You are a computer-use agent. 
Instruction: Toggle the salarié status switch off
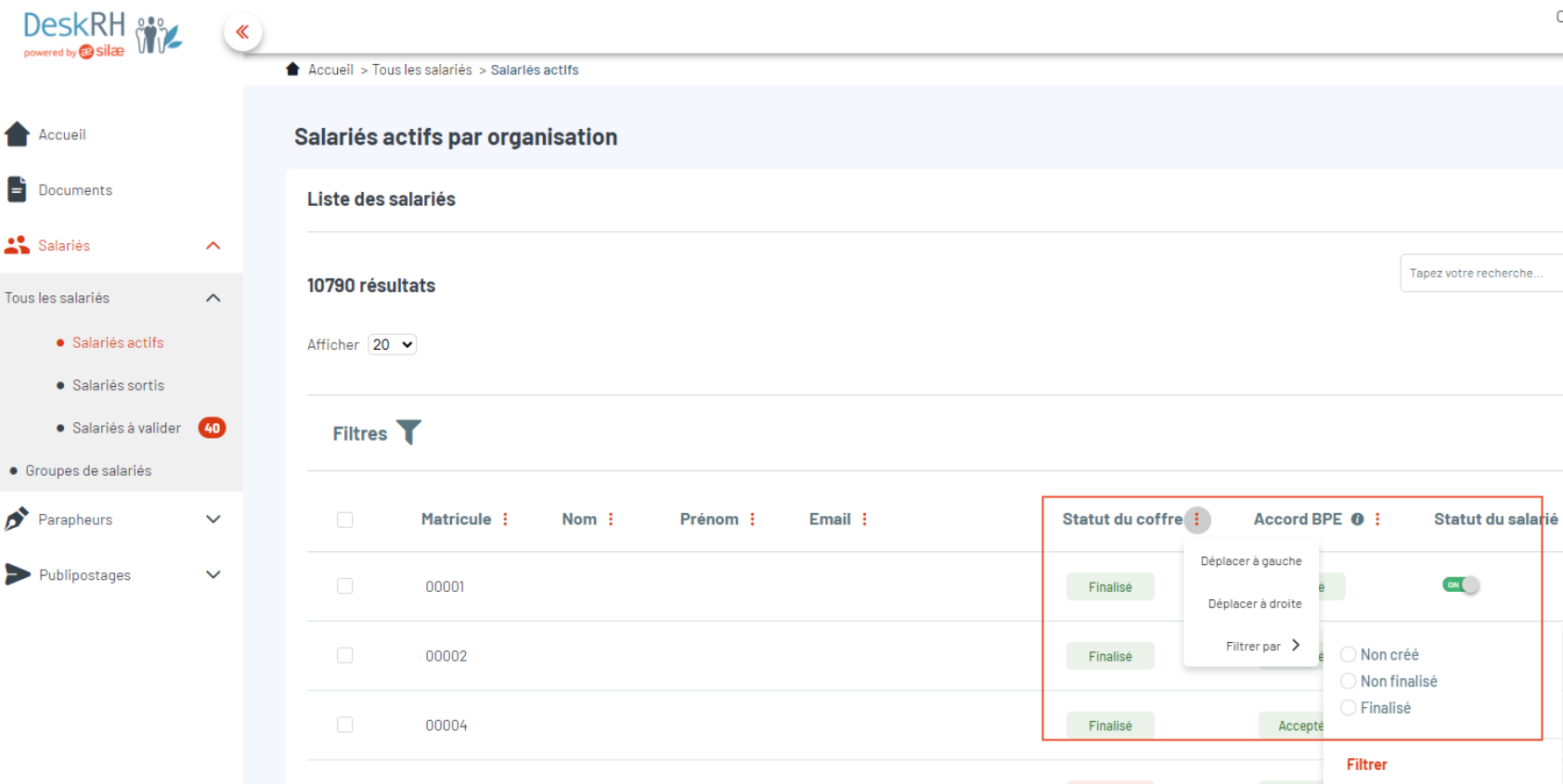pyautogui.click(x=1460, y=585)
